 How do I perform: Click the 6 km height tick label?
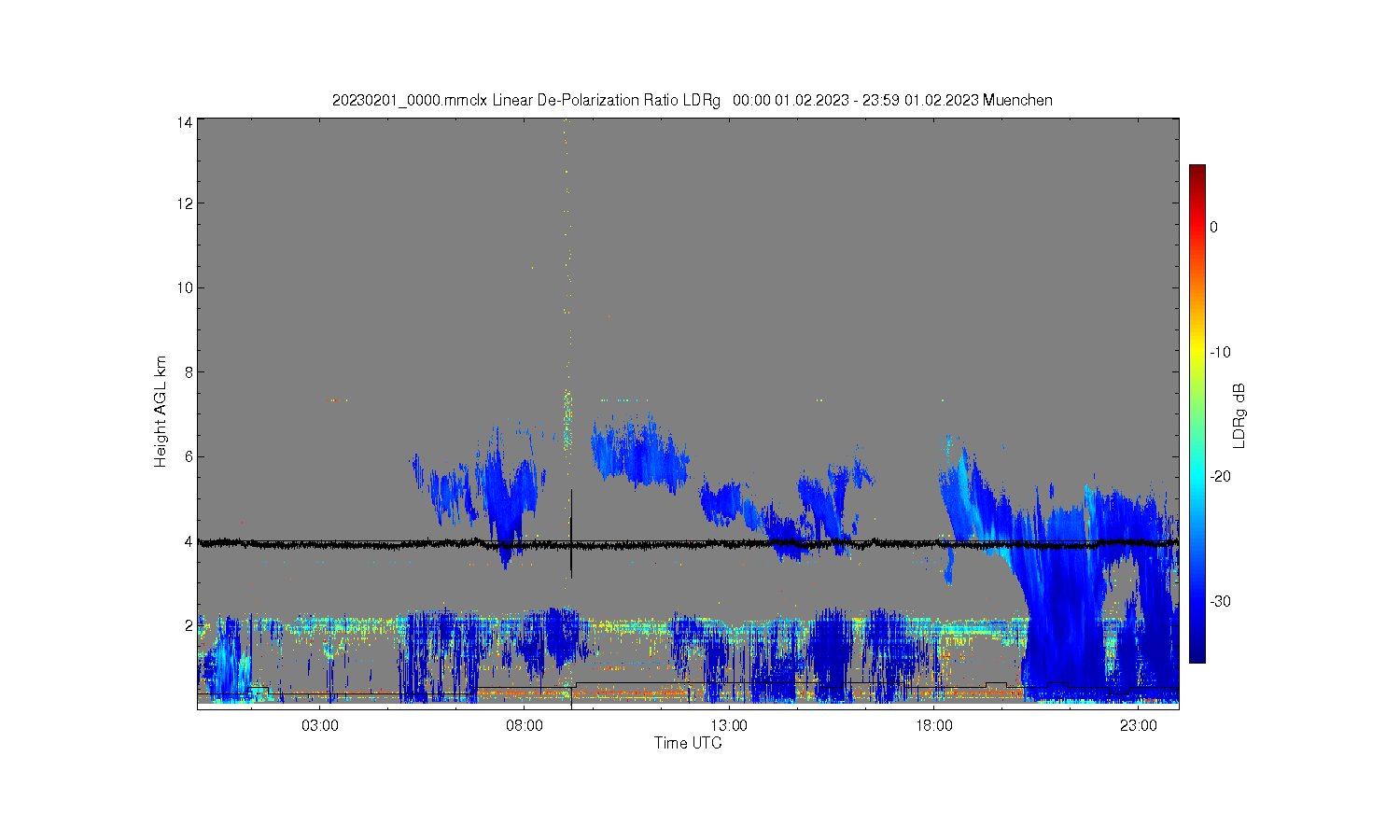coord(189,456)
